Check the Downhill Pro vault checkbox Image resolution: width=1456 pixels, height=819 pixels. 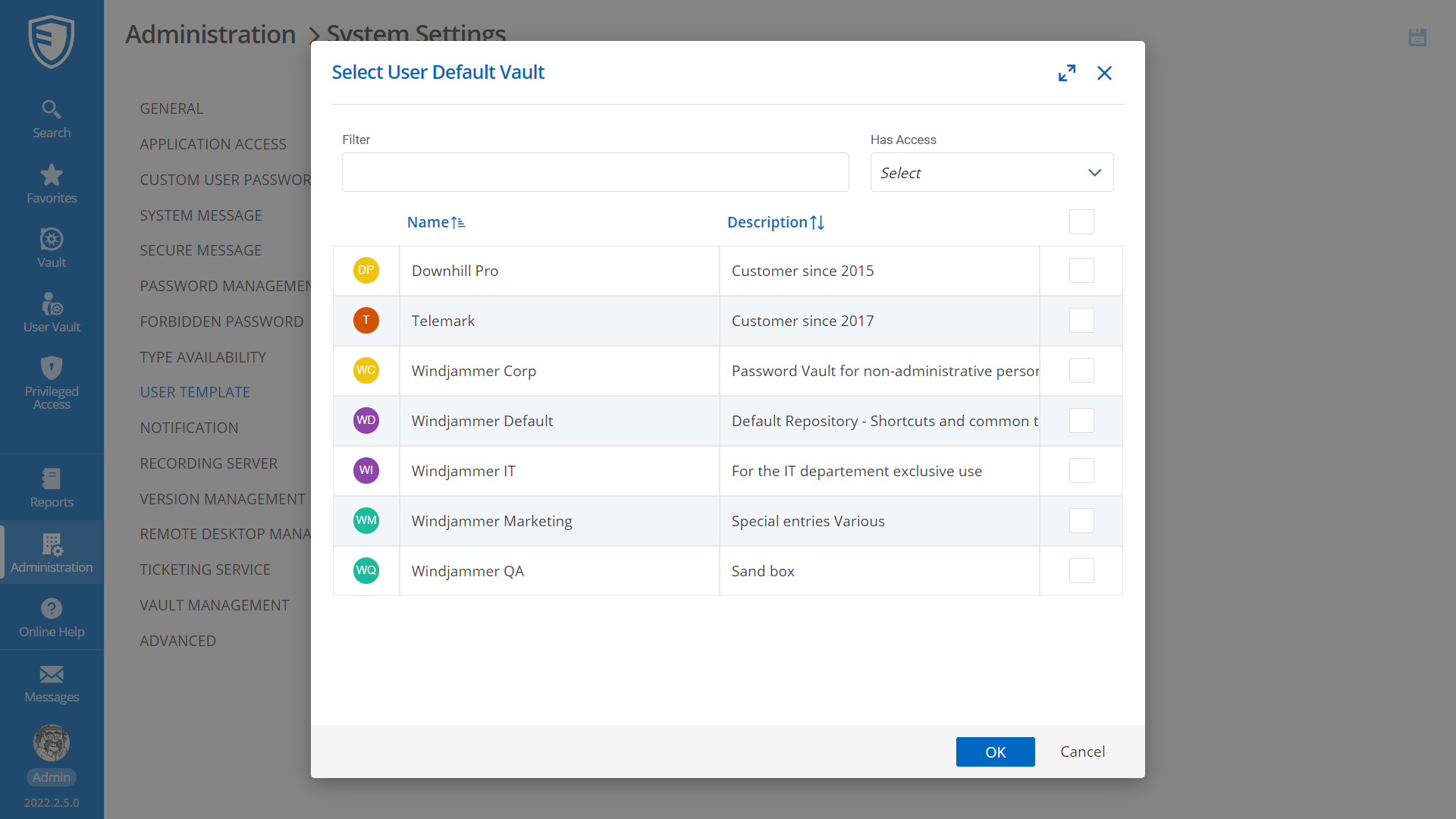pyautogui.click(x=1081, y=271)
